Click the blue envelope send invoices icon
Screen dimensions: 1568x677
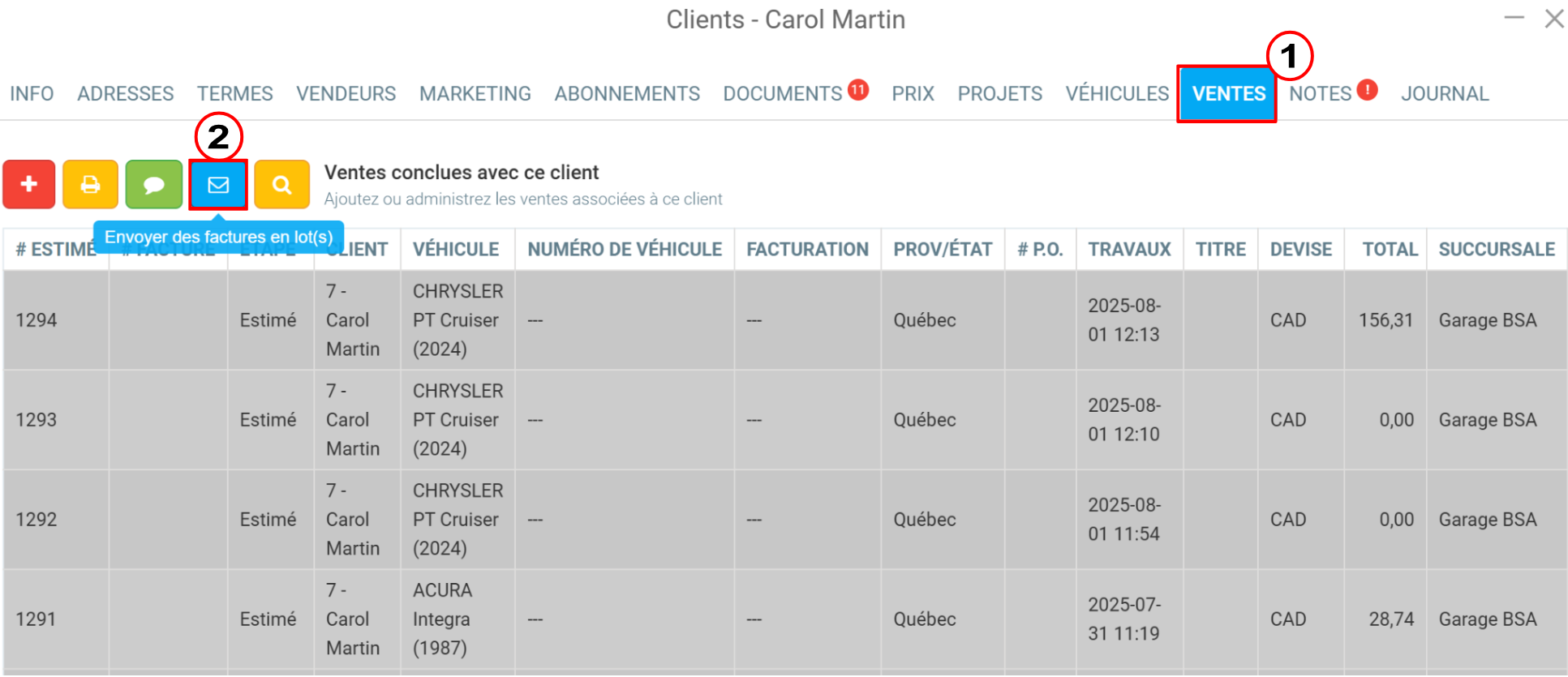click(x=218, y=185)
